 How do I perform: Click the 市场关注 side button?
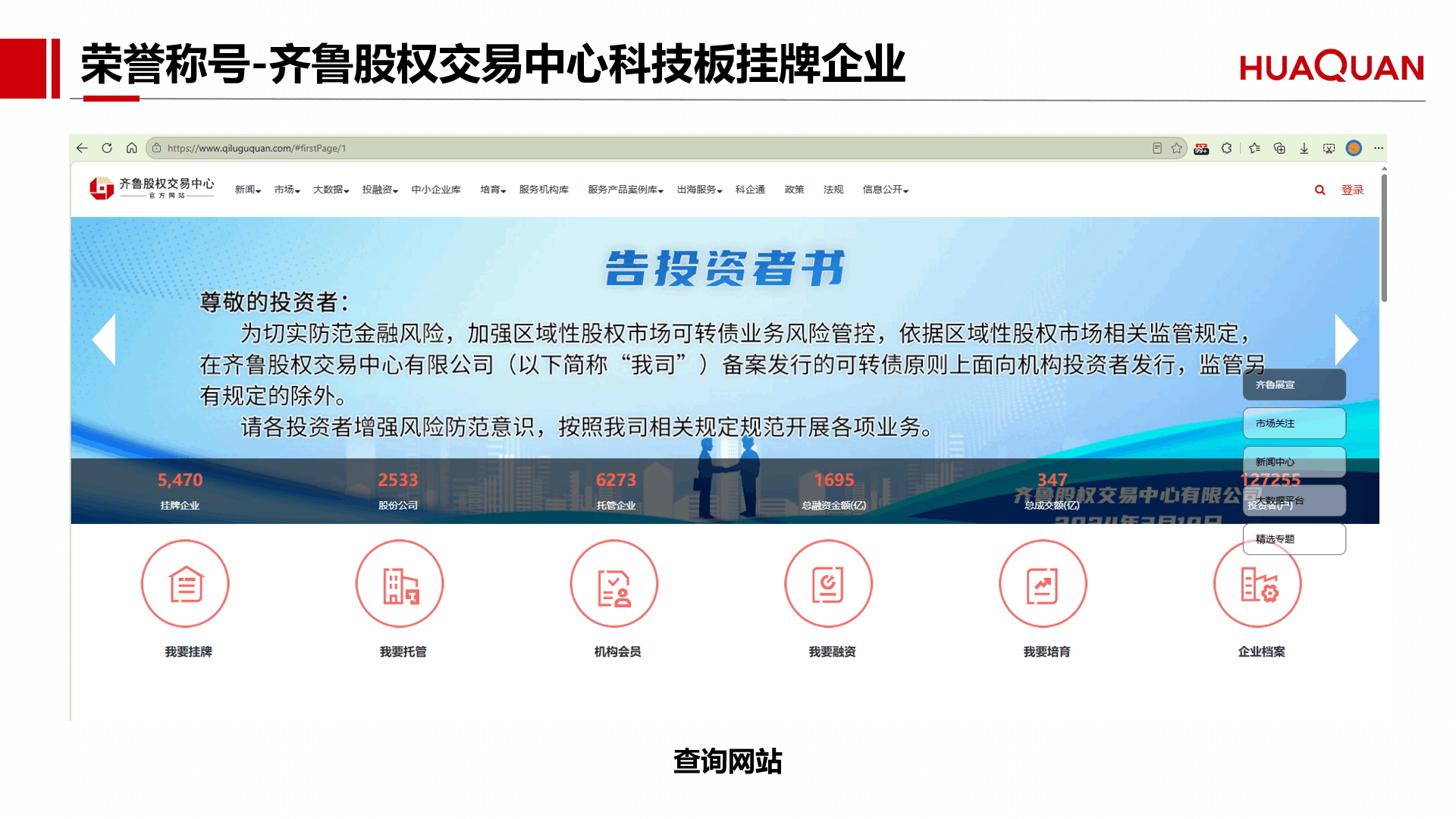1294,423
